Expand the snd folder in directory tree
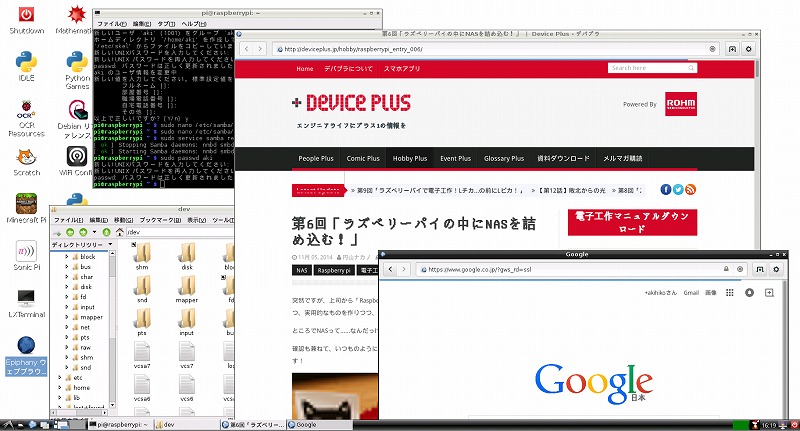This screenshot has width=800, height=431. coord(66,367)
